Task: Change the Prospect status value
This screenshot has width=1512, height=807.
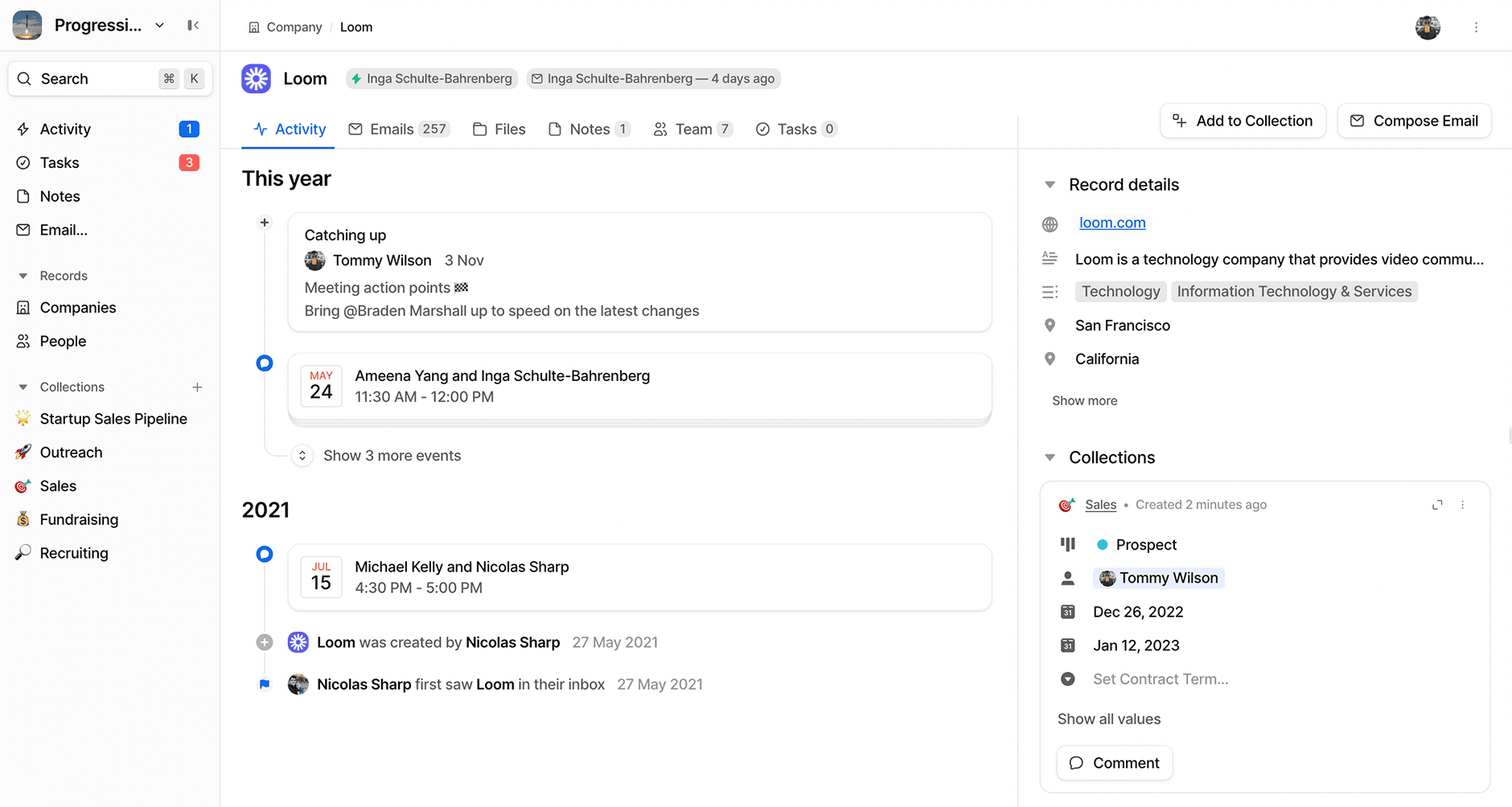Action: tap(1136, 545)
